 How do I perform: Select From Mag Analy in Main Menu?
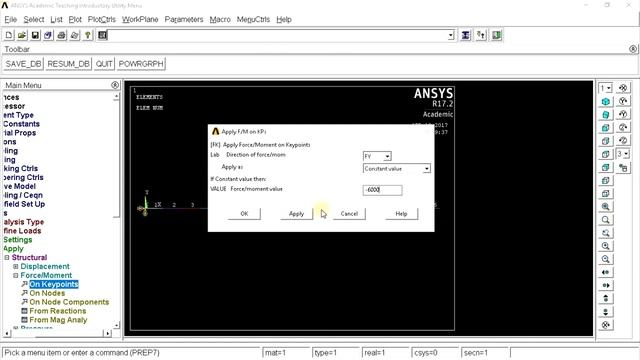58,320
